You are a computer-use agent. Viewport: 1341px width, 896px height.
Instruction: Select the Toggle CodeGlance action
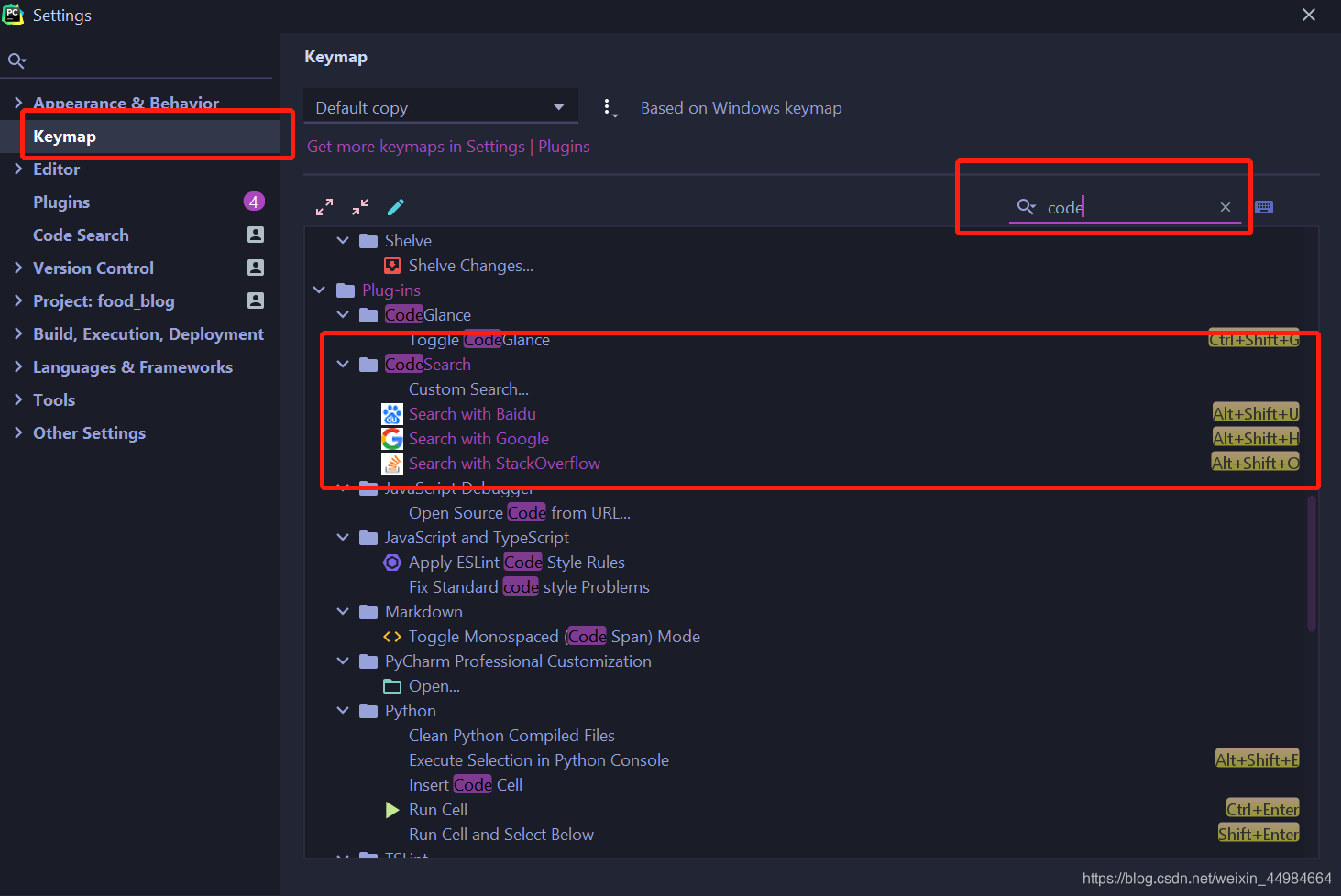479,340
